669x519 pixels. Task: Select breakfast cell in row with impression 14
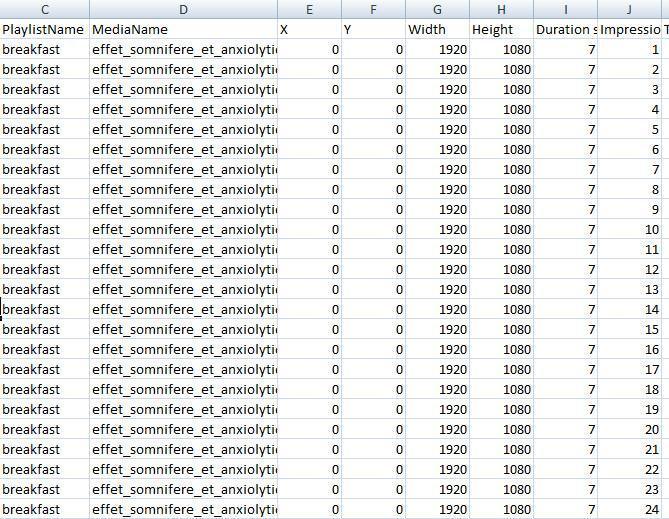pyautogui.click(x=45, y=309)
